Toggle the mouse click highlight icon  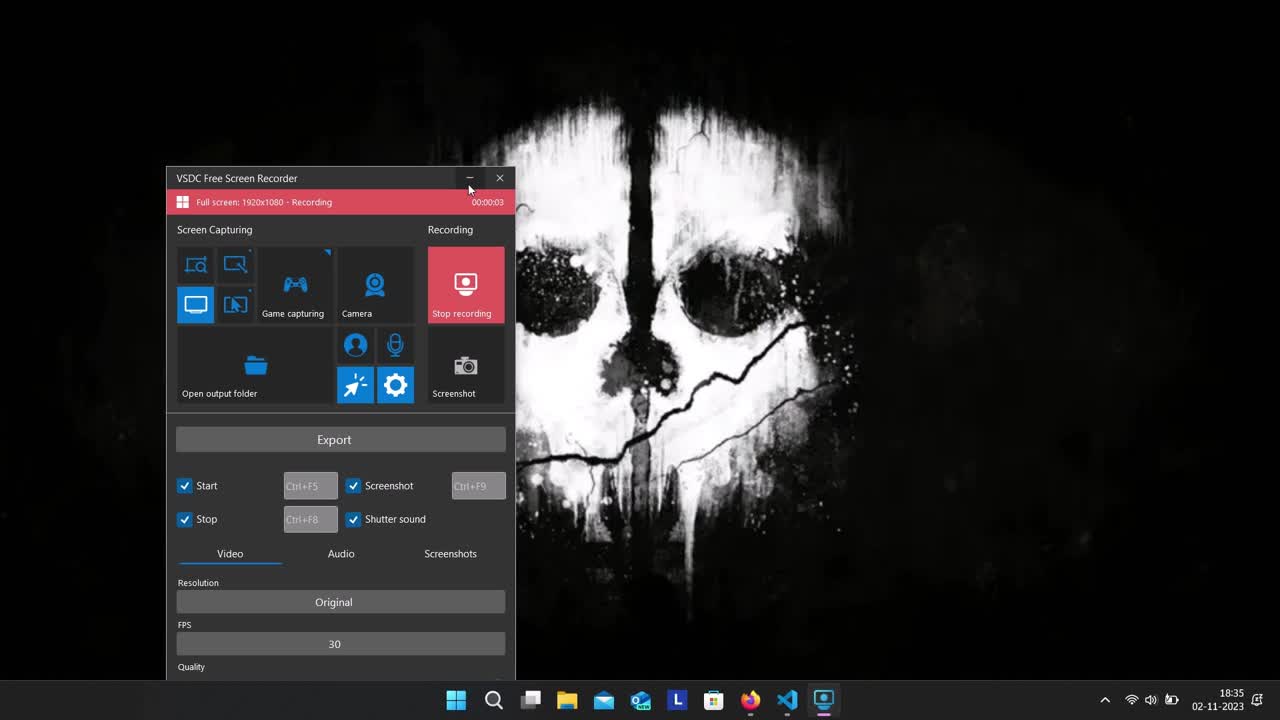coord(355,385)
